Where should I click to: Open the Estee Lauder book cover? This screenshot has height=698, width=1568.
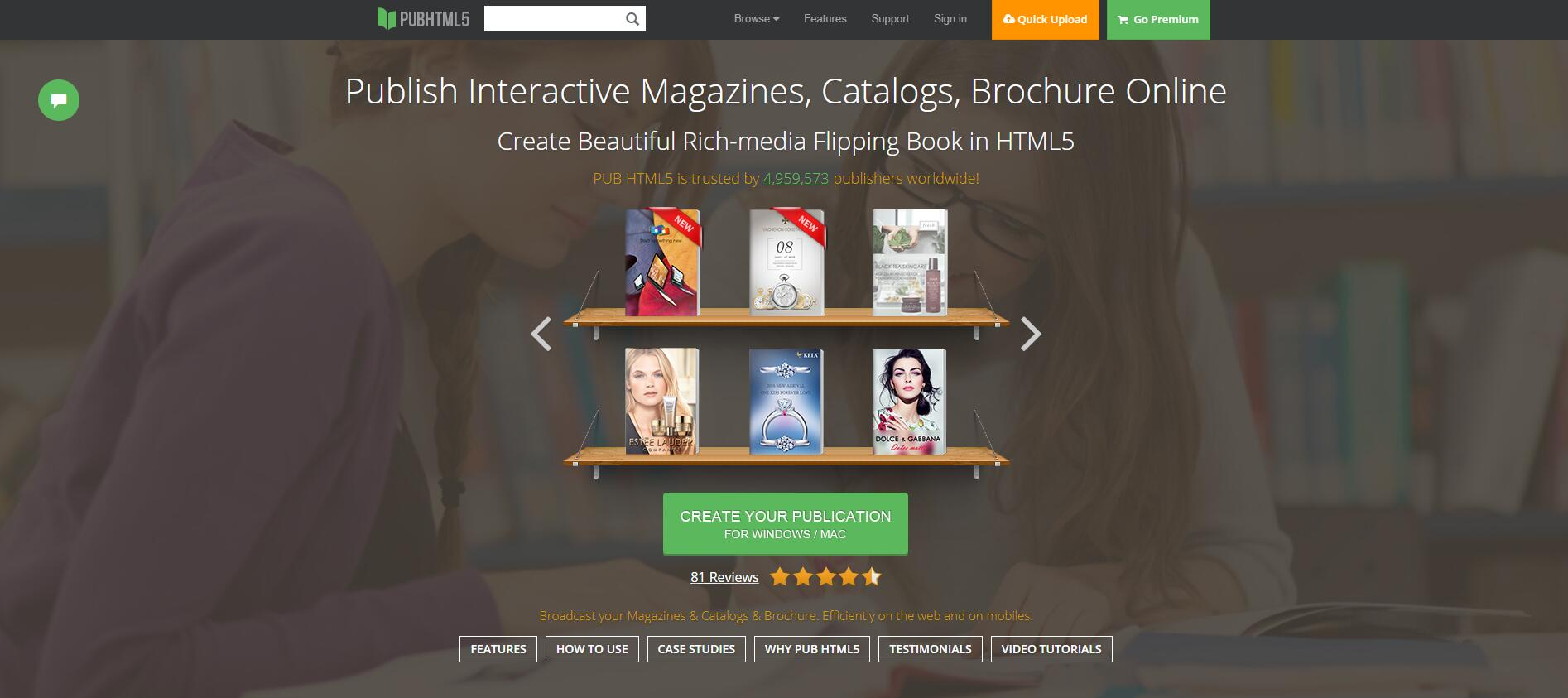661,401
